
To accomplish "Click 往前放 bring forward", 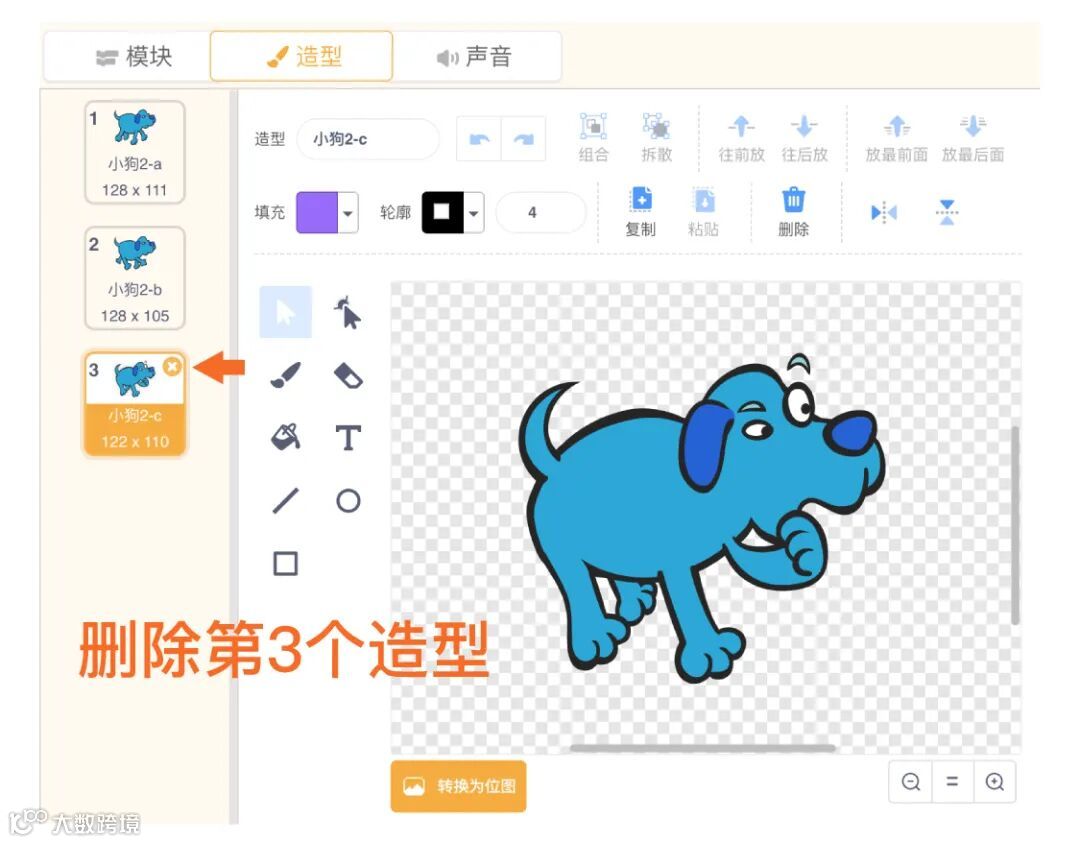I will click(x=741, y=138).
